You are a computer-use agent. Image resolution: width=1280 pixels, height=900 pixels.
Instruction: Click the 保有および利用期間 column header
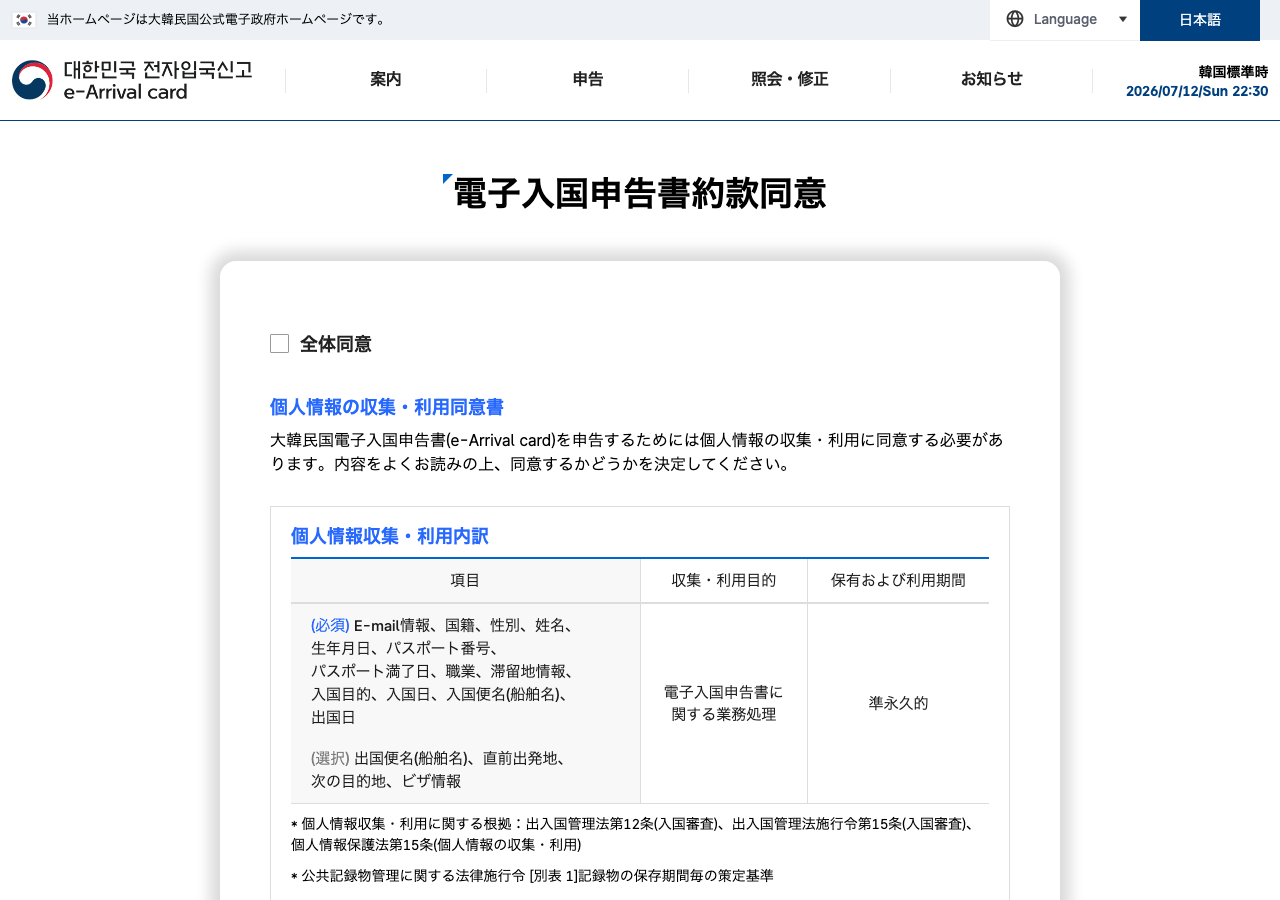point(898,580)
